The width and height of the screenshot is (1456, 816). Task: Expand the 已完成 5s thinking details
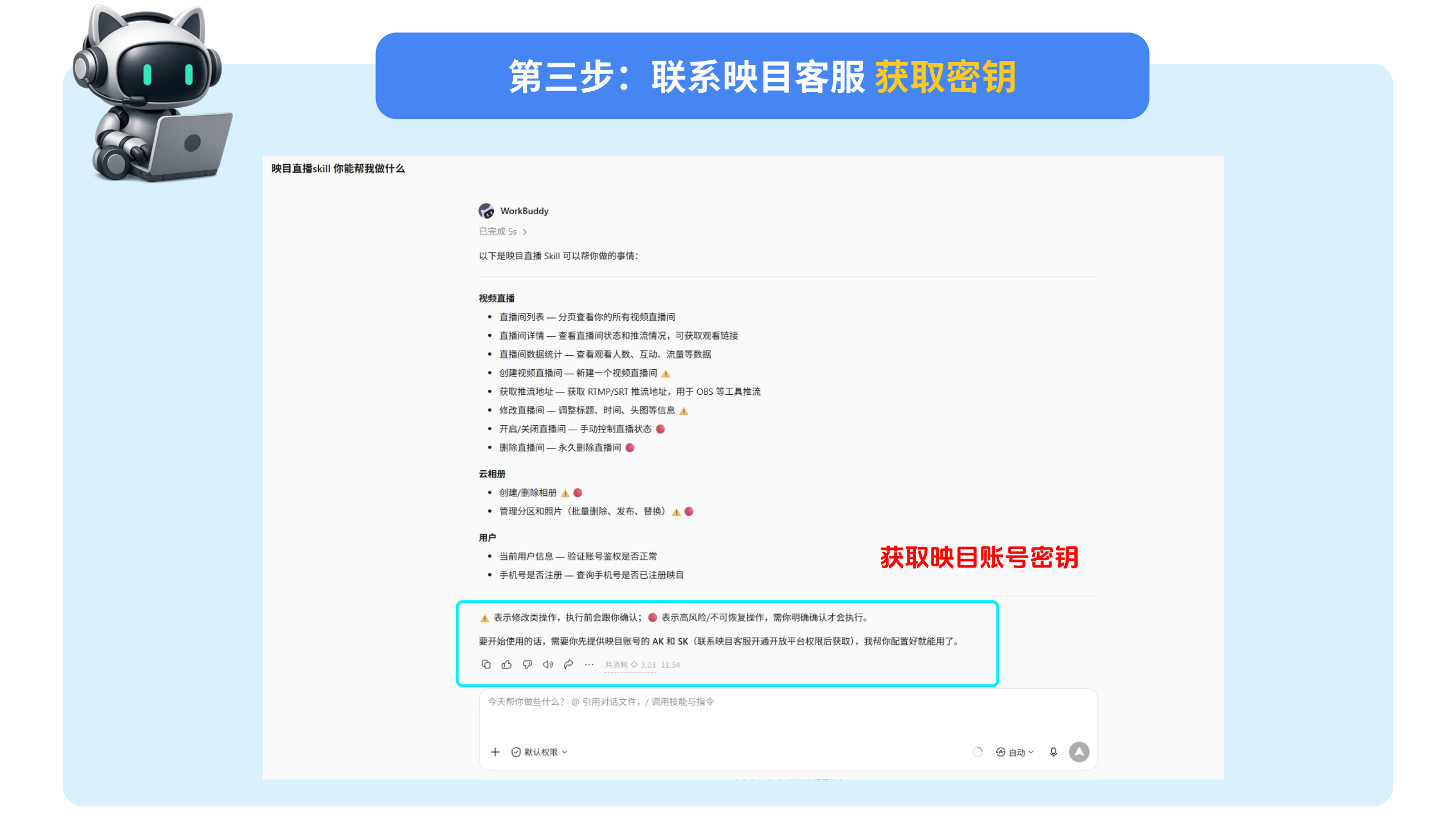502,231
